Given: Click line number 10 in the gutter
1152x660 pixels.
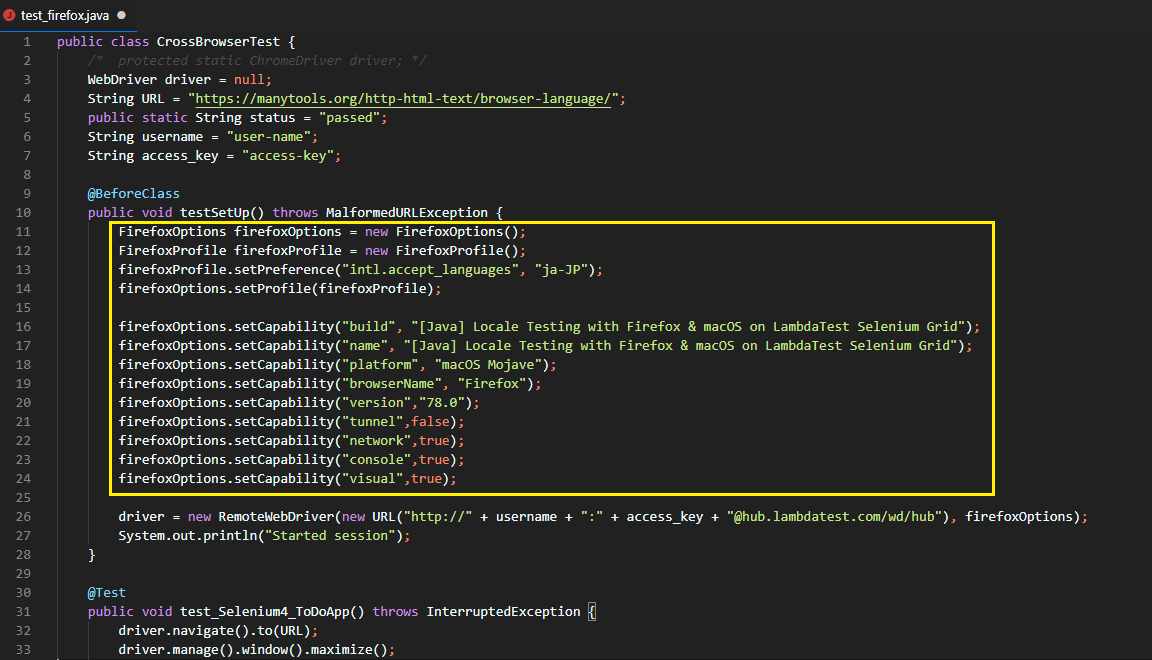Looking at the screenshot, I should pyautogui.click(x=23, y=213).
